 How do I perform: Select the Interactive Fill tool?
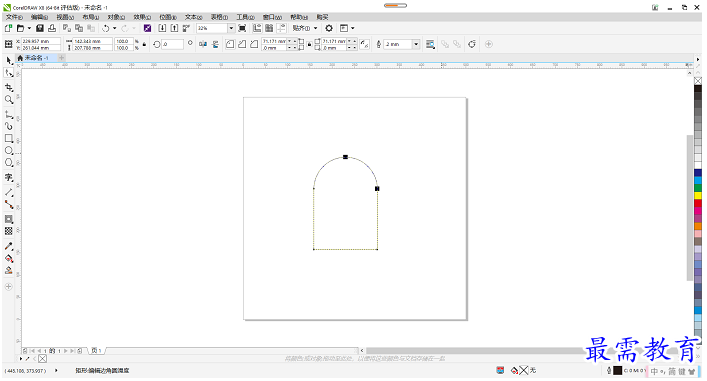pyautogui.click(x=9, y=258)
